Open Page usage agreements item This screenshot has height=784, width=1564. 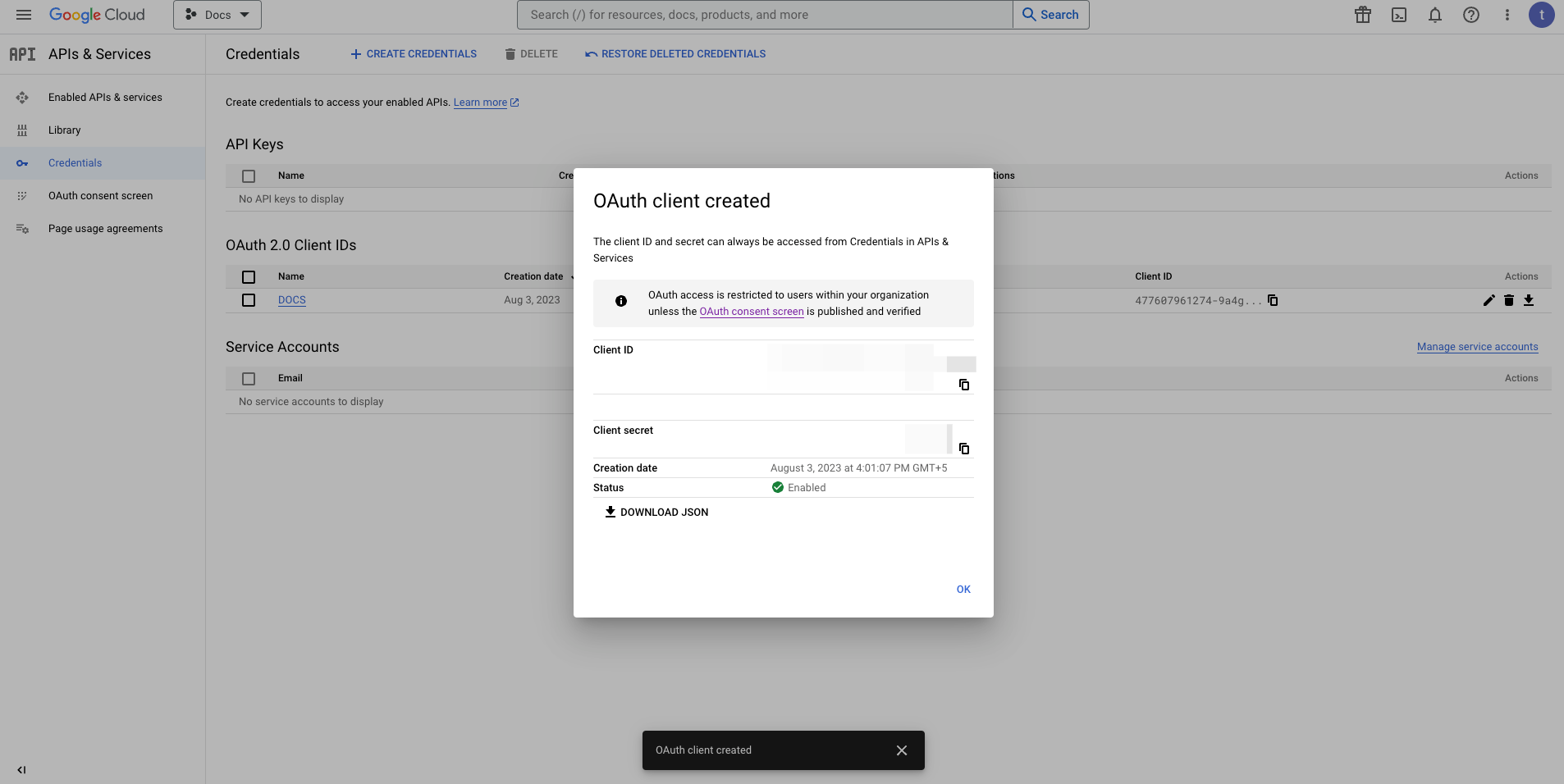click(105, 229)
